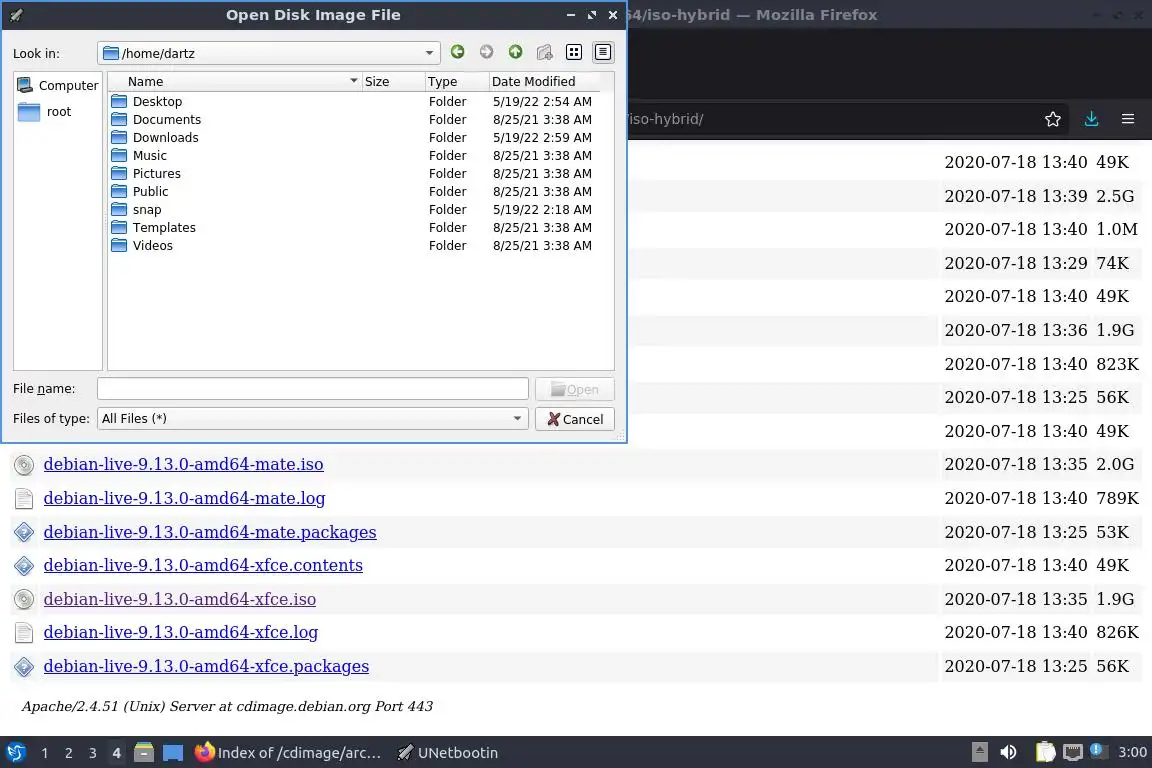Image resolution: width=1152 pixels, height=768 pixels.
Task: Open debian-live-9.13.0-amd64-xfce.packages link
Action: tap(206, 666)
